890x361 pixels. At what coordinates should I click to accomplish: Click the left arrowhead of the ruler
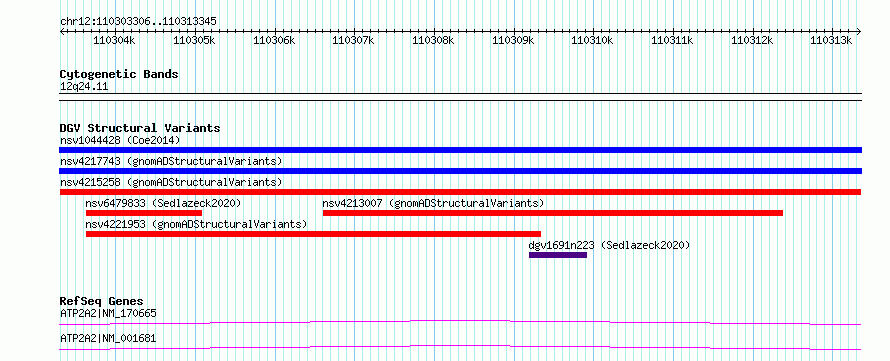pos(62,31)
